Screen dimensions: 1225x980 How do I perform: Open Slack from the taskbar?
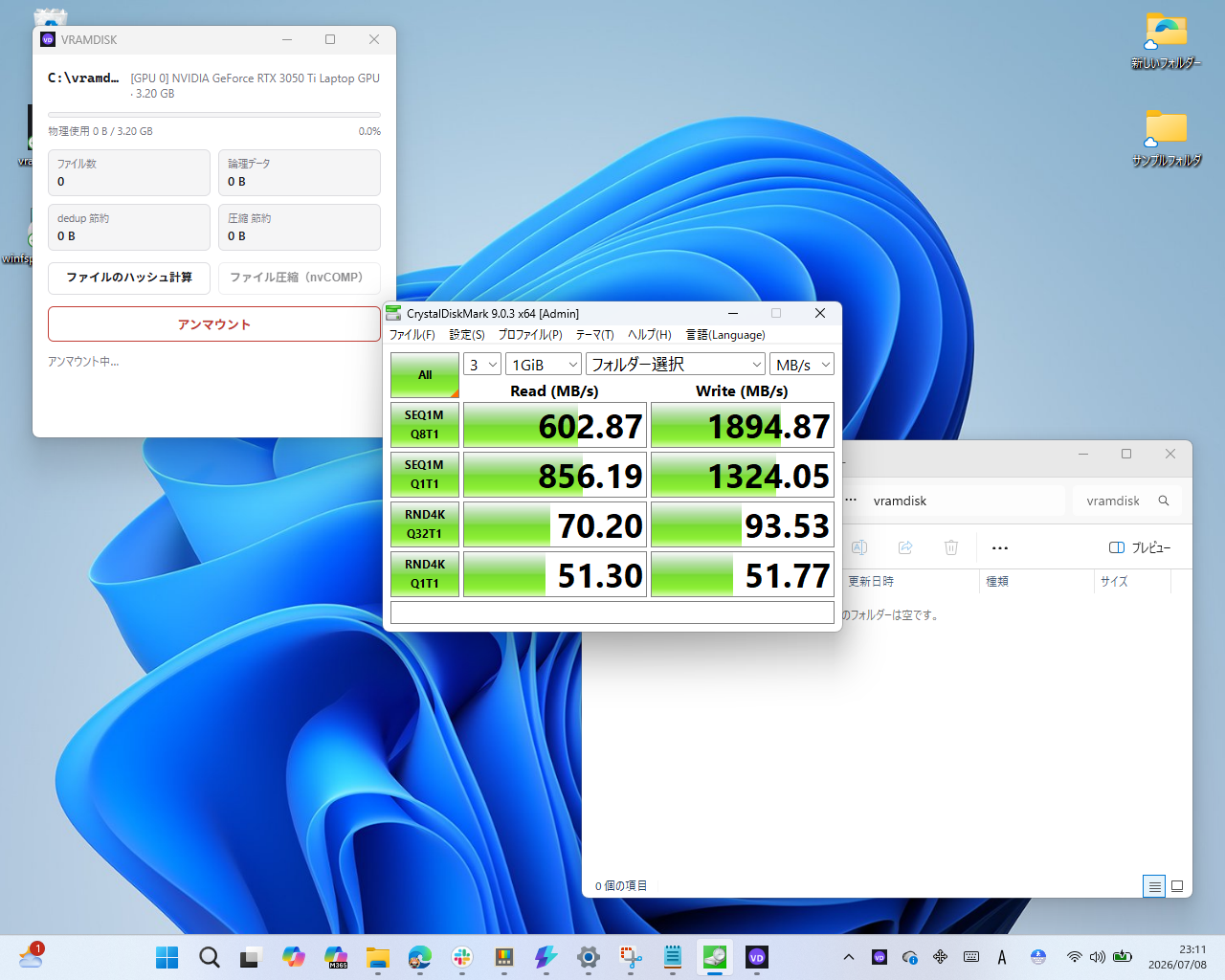(x=462, y=957)
